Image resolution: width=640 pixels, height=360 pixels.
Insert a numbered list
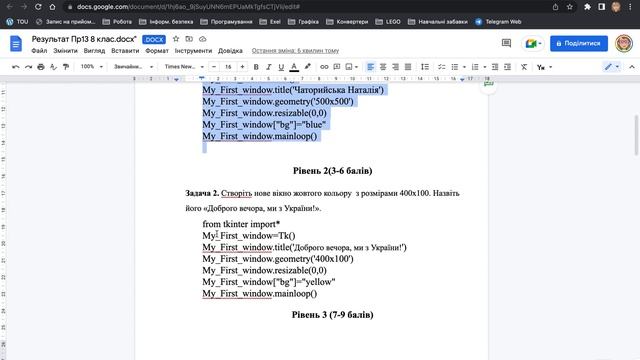(475, 67)
